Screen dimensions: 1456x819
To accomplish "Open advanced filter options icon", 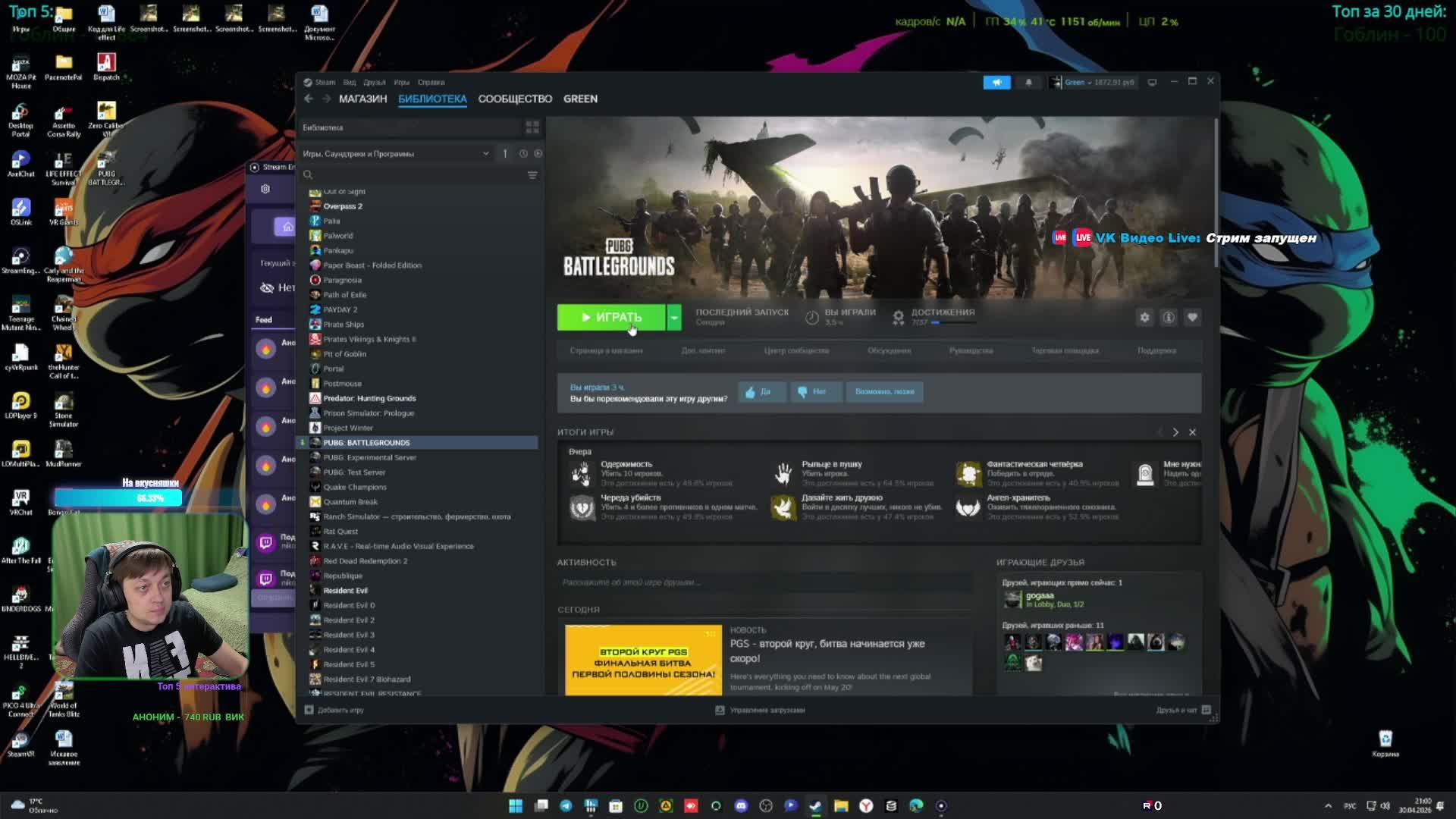I will (532, 175).
